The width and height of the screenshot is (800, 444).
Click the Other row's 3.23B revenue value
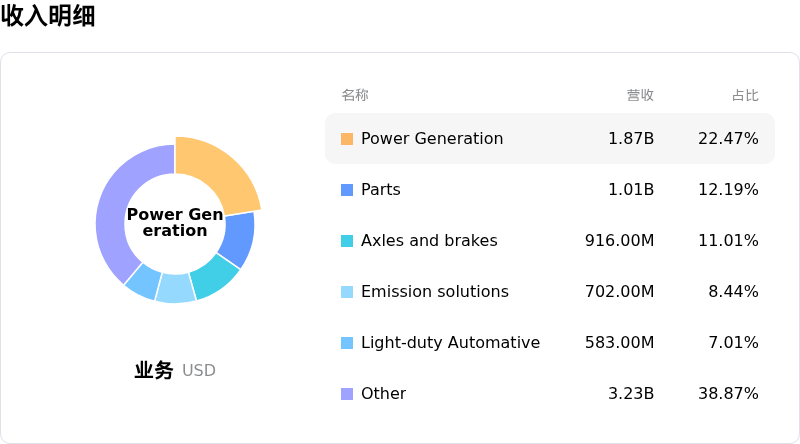click(x=631, y=394)
